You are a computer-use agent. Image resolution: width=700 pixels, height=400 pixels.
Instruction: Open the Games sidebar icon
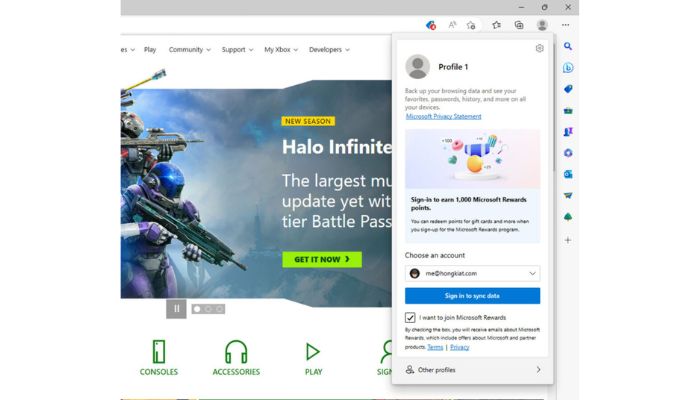568,132
